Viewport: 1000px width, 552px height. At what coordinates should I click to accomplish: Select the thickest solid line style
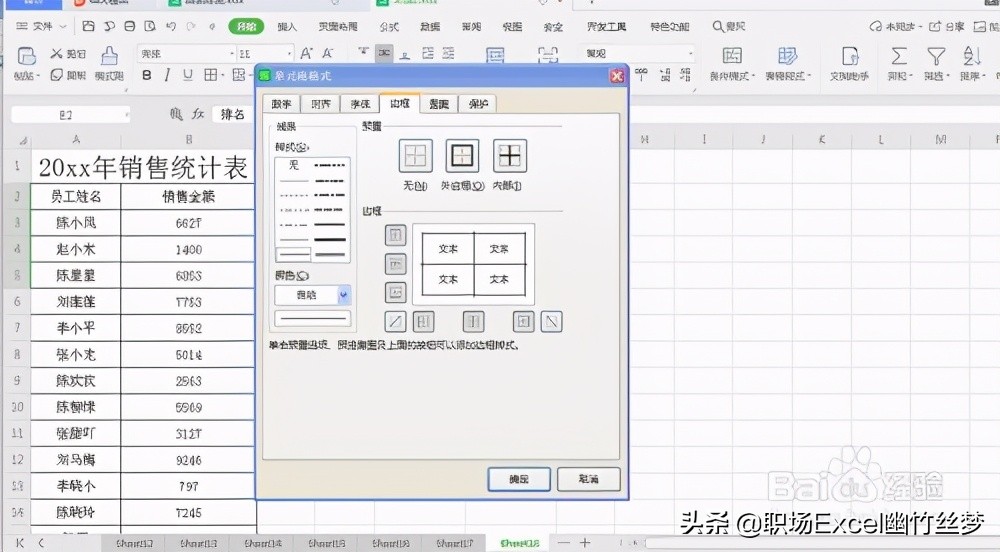point(330,240)
